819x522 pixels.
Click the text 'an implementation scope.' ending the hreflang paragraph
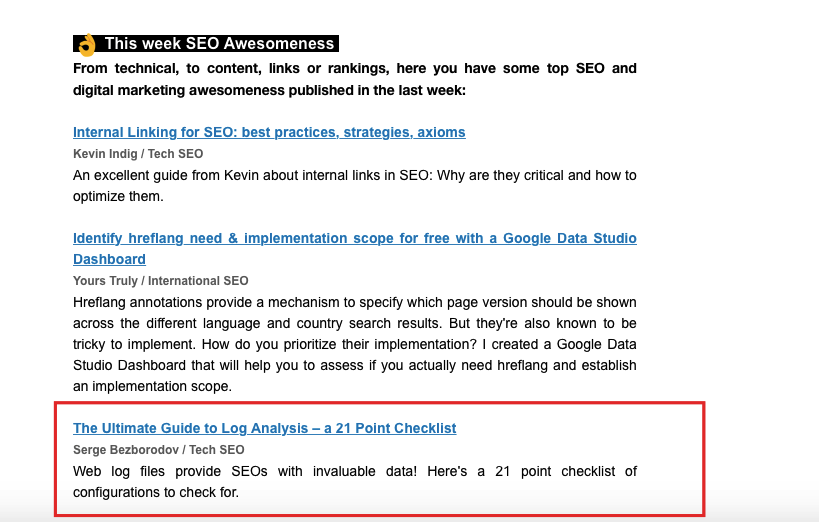(152, 386)
